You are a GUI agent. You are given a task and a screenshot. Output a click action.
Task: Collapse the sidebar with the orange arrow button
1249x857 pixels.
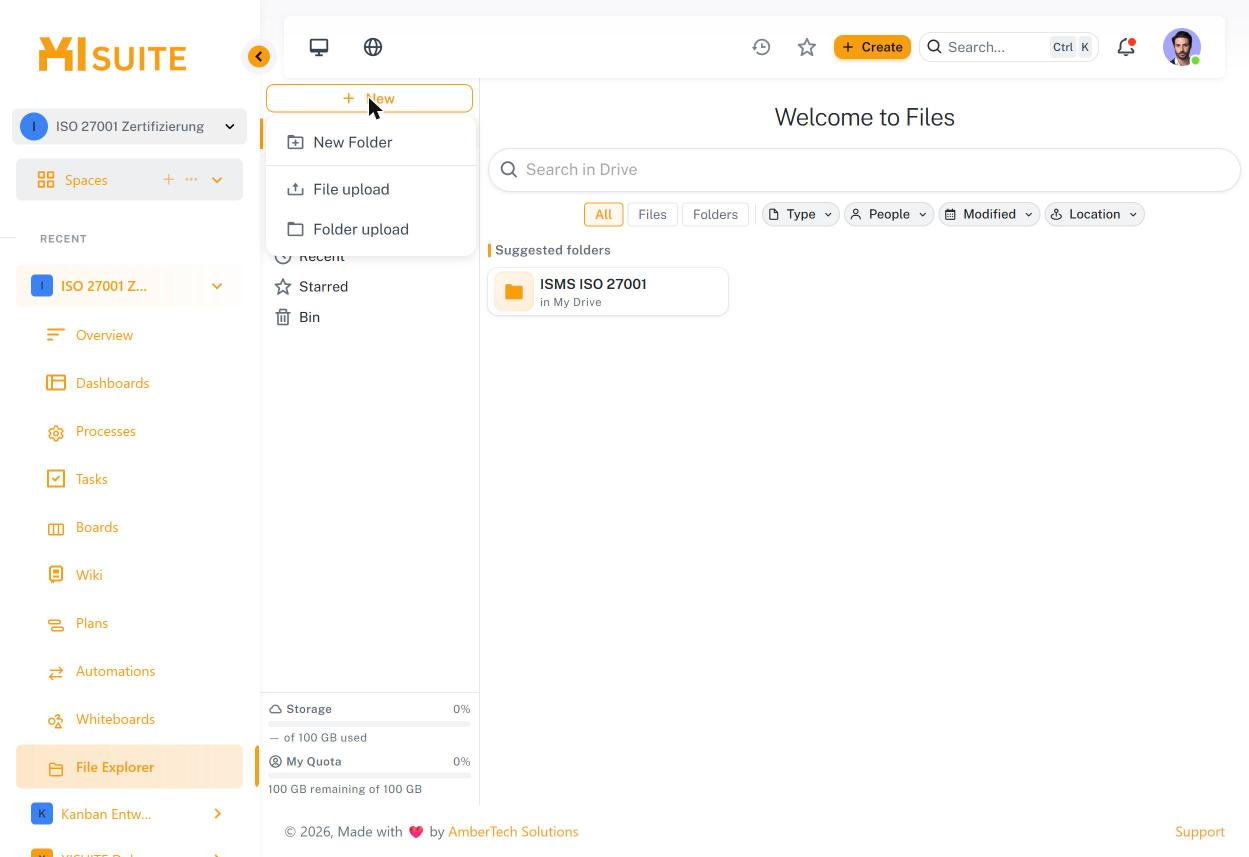pyautogui.click(x=259, y=57)
